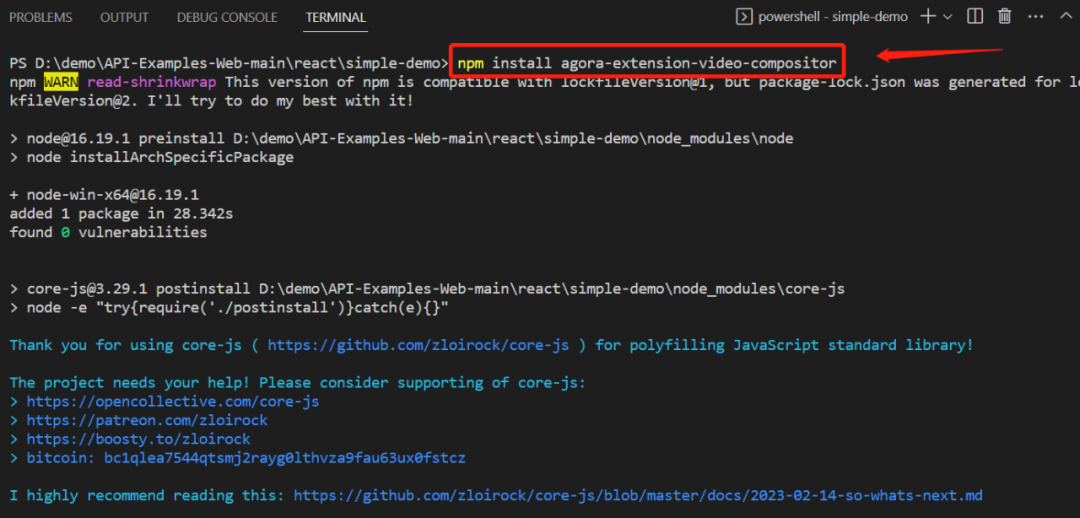This screenshot has height=518, width=1080.
Task: Open the github.com/zloirock/core-js link
Action: pyautogui.click(x=418, y=345)
